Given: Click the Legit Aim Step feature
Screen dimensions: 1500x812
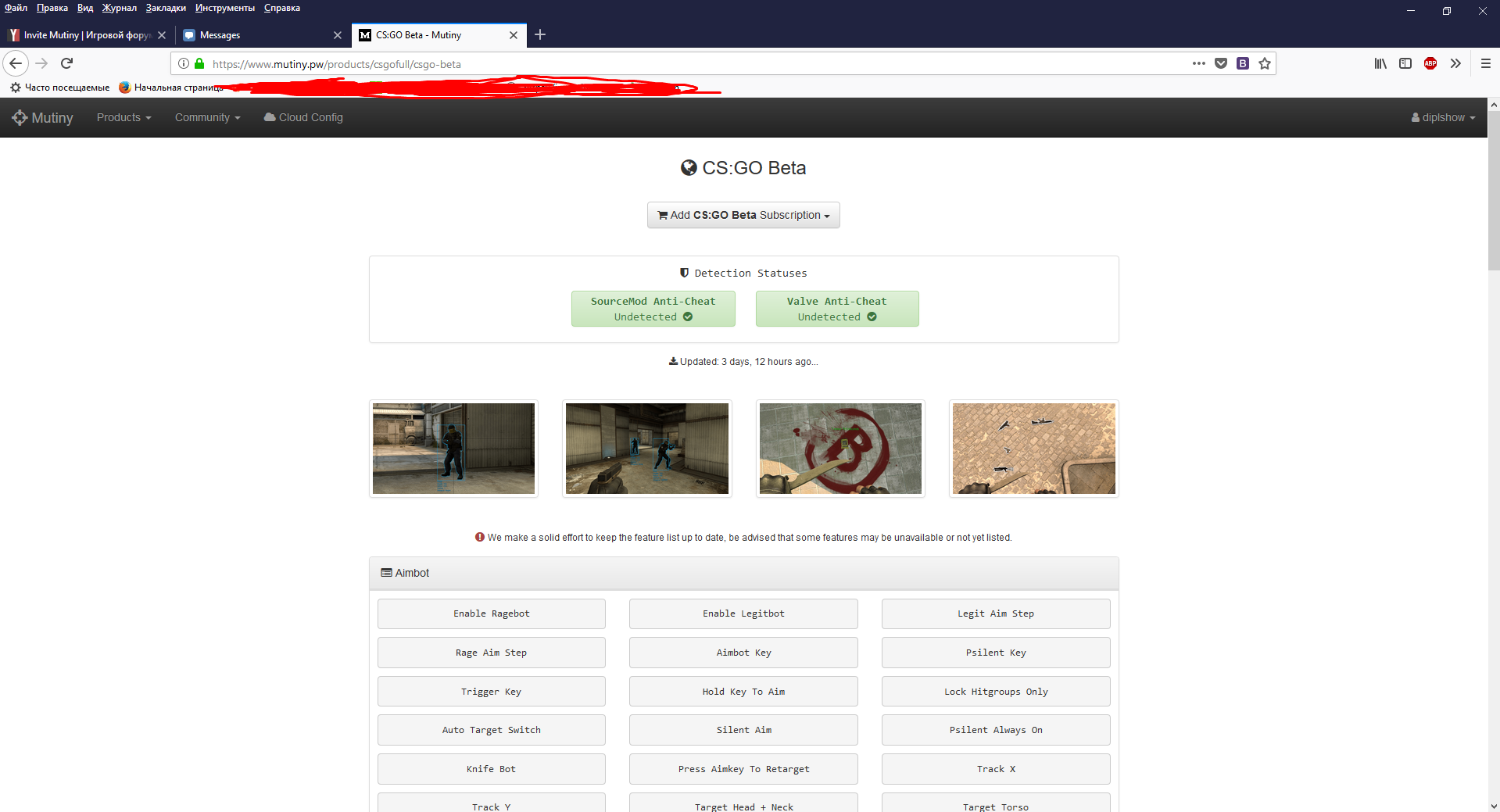Looking at the screenshot, I should (x=996, y=613).
